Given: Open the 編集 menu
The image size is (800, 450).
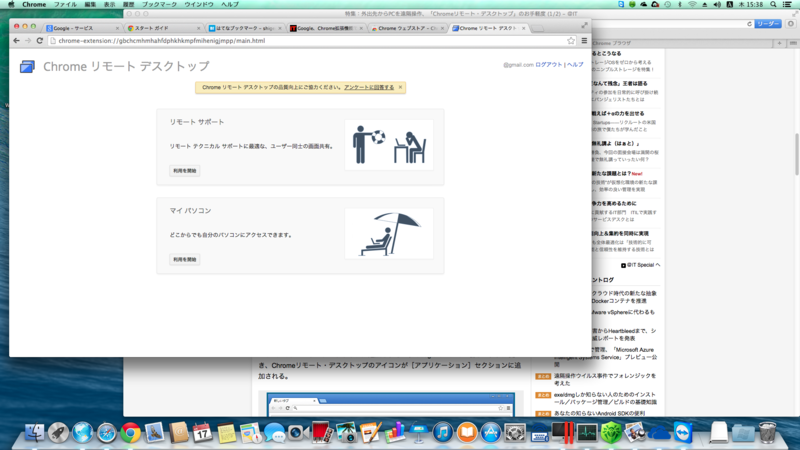Looking at the screenshot, I should pyautogui.click(x=90, y=4).
